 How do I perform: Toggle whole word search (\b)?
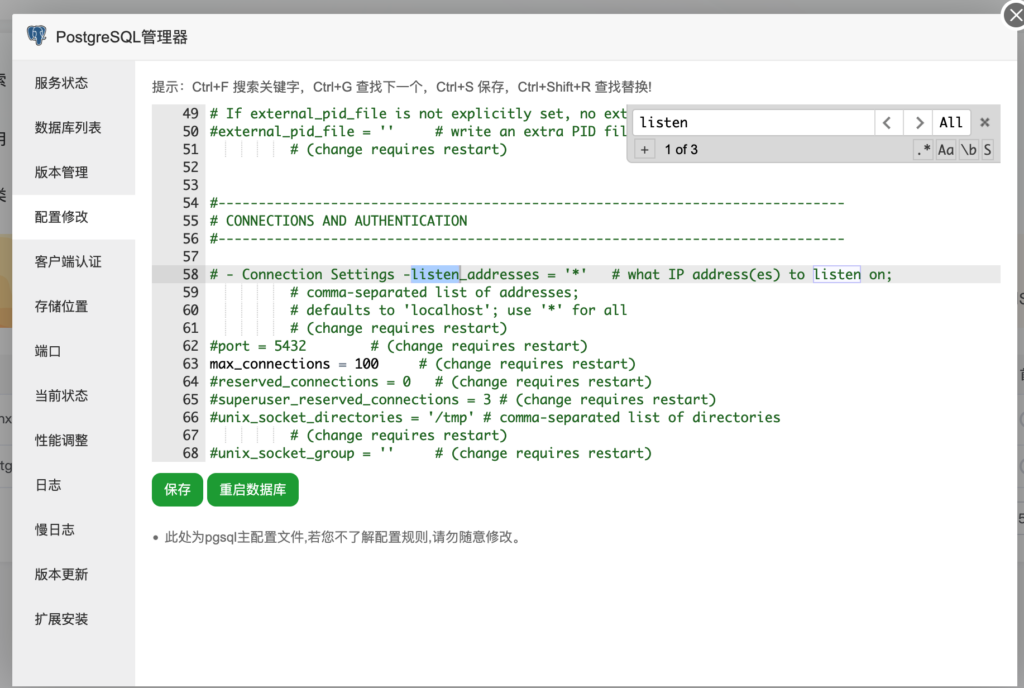tap(968, 150)
